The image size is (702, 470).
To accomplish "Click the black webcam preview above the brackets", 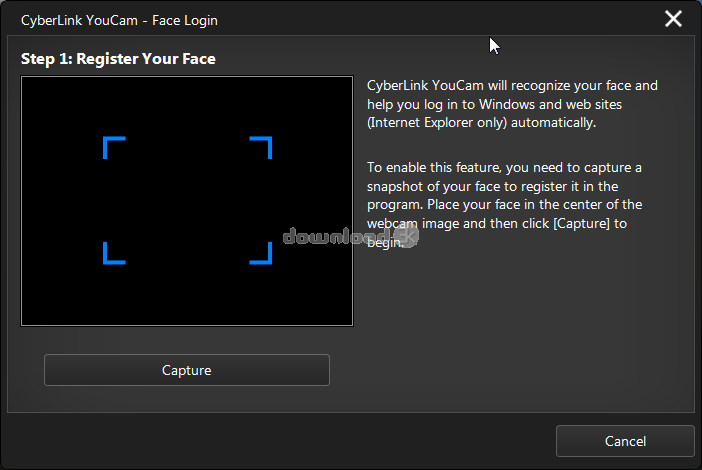I will coord(187,105).
